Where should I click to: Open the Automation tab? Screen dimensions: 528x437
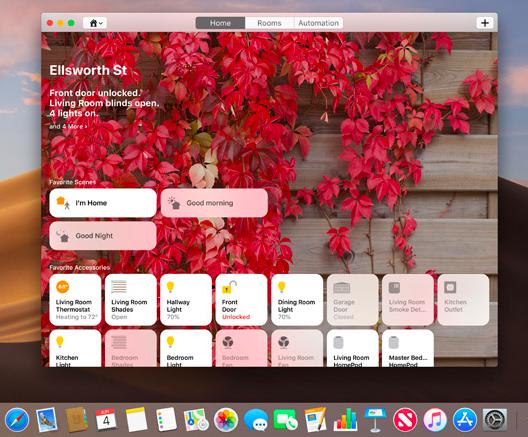click(x=319, y=23)
